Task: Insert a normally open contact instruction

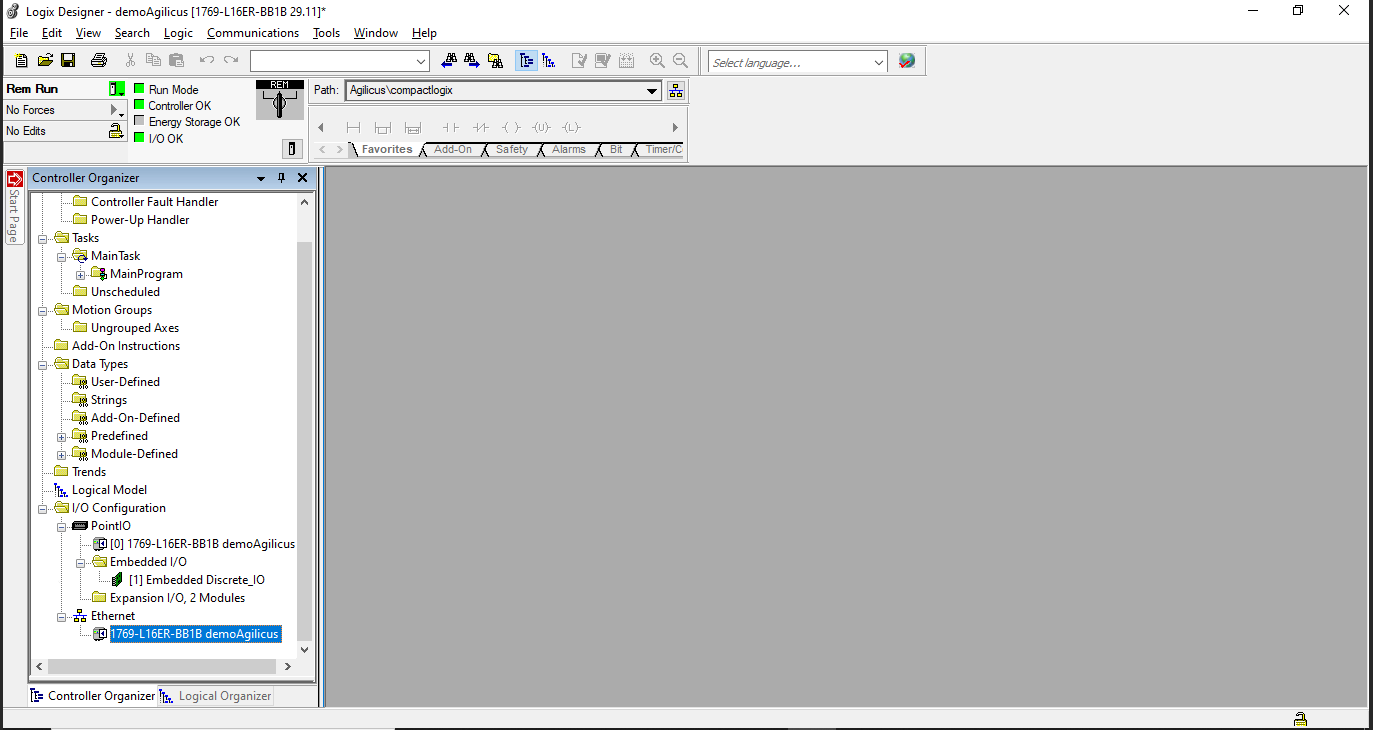Action: click(450, 127)
